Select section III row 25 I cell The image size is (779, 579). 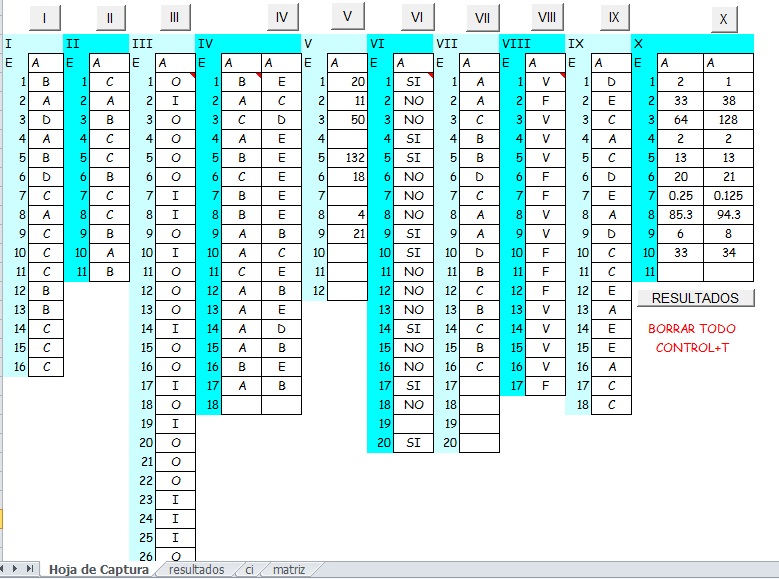tap(175, 538)
